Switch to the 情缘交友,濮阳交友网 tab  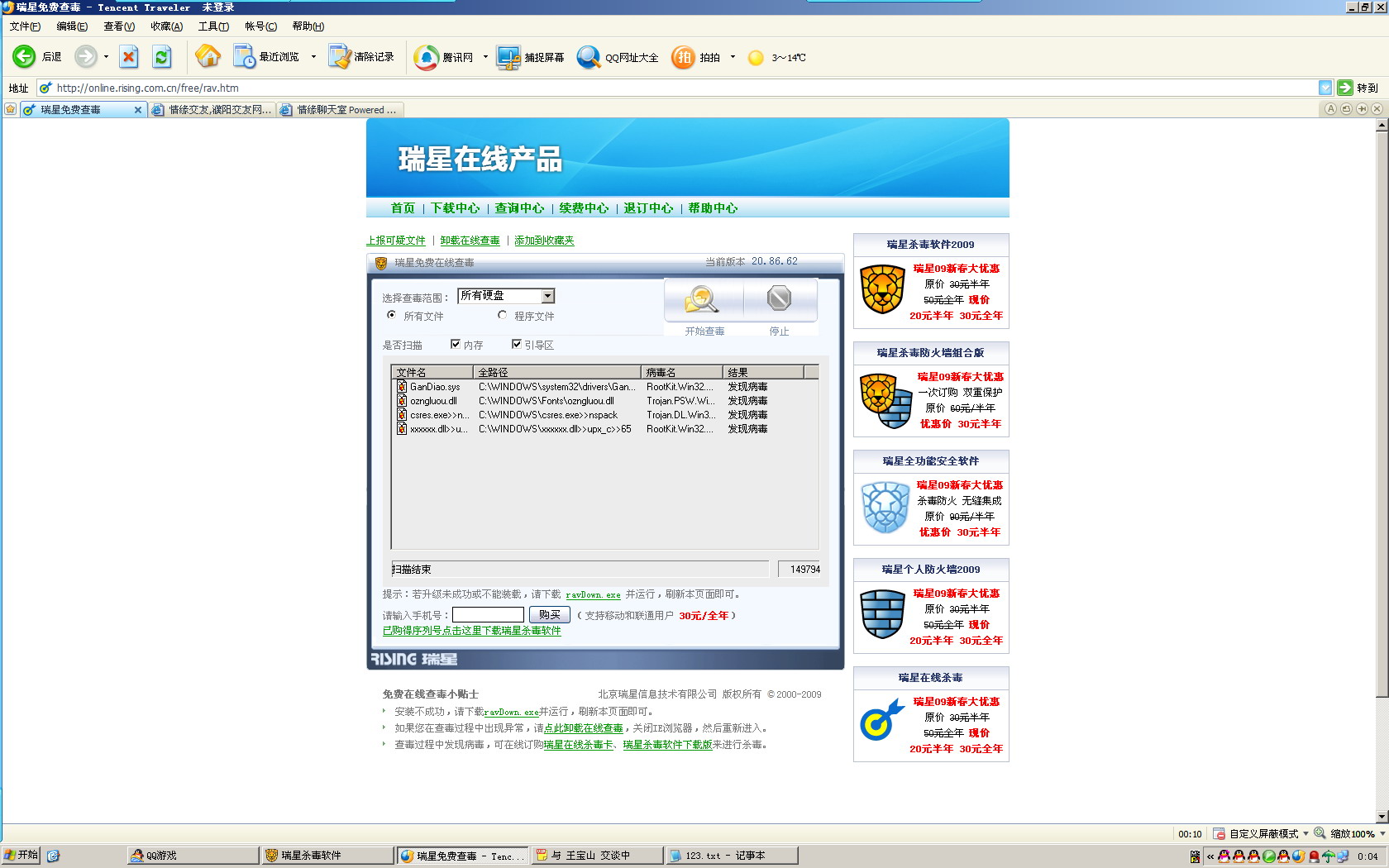coord(212,110)
